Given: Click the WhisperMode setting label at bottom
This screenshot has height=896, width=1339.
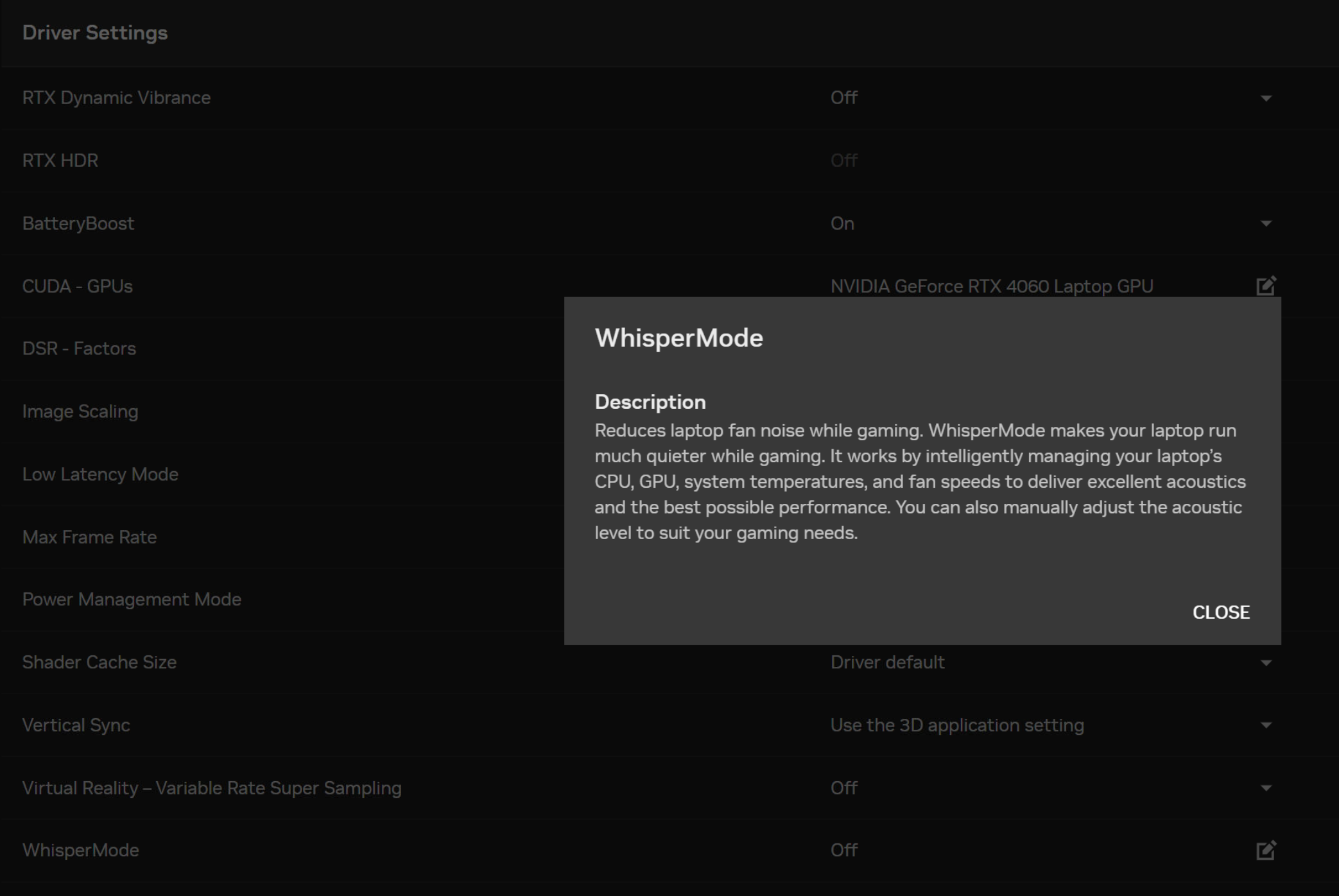Looking at the screenshot, I should 80,850.
